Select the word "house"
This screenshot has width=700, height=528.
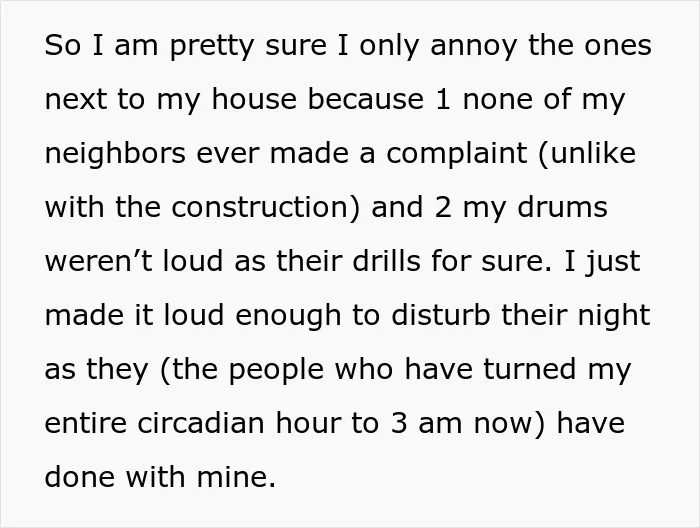pos(254,99)
